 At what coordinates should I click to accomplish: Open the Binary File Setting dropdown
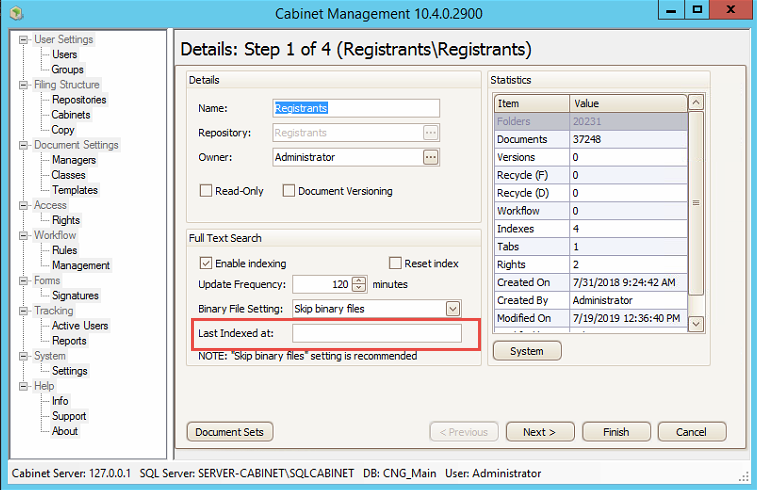pos(453,308)
